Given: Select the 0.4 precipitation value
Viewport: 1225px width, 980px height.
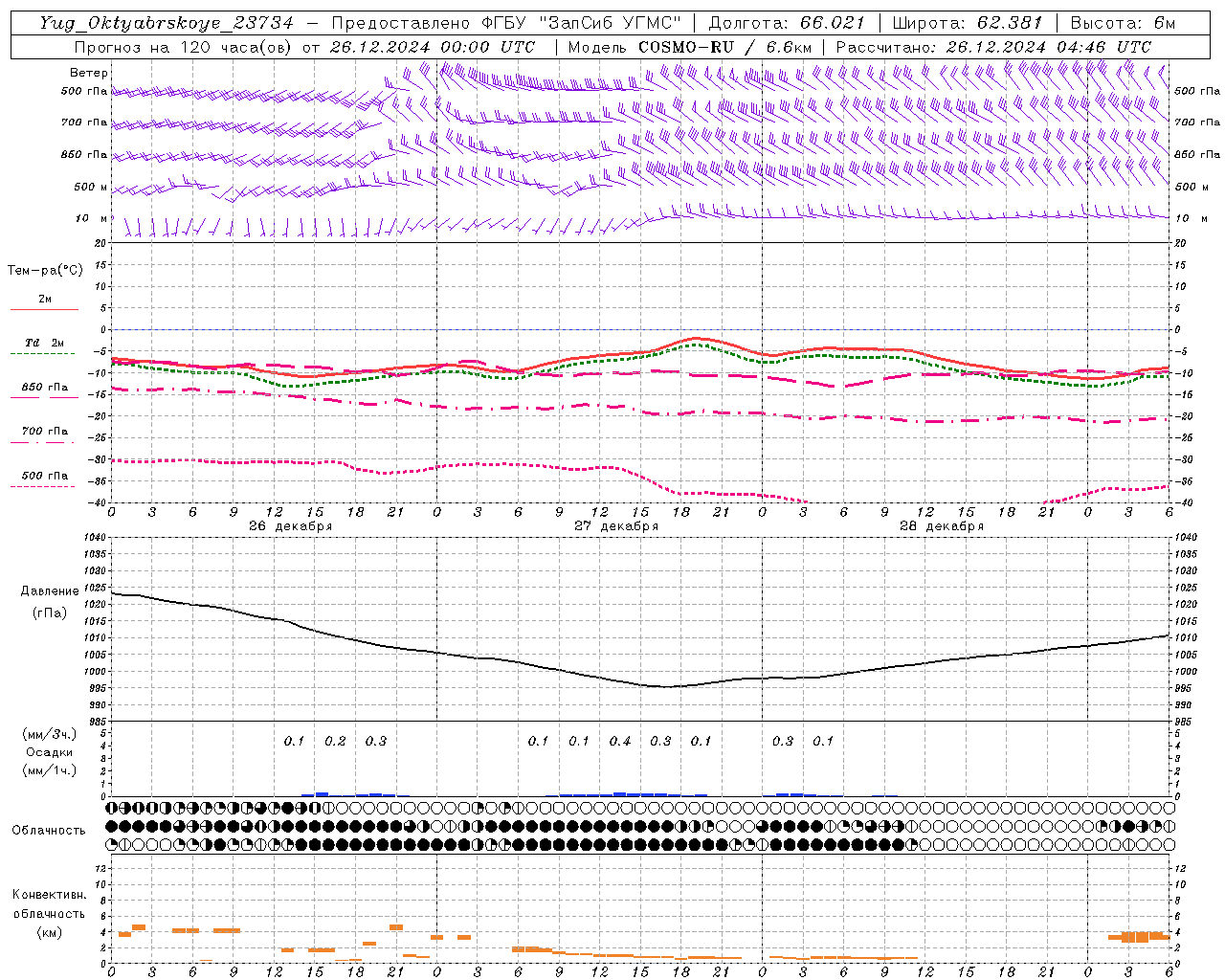Looking at the screenshot, I should (620, 741).
